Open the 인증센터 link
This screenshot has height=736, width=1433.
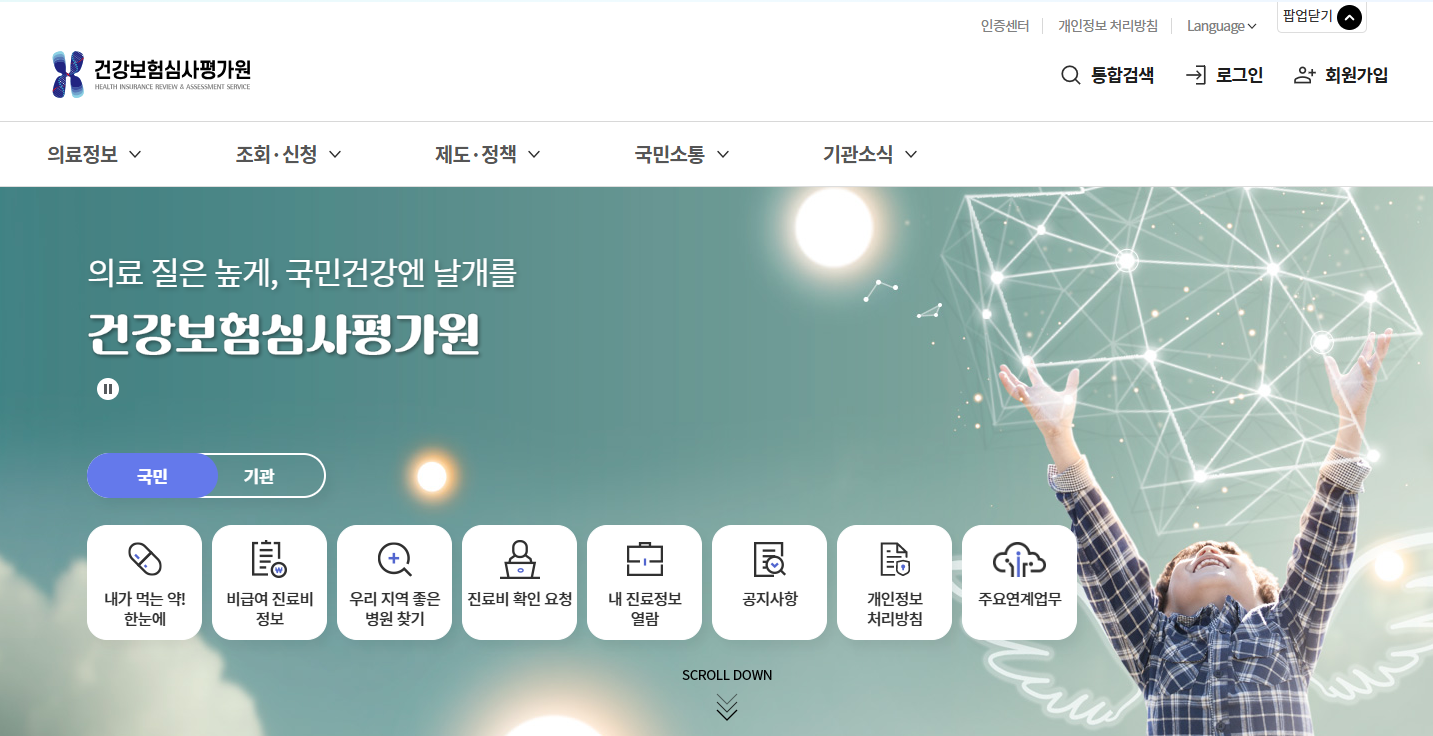(1005, 26)
